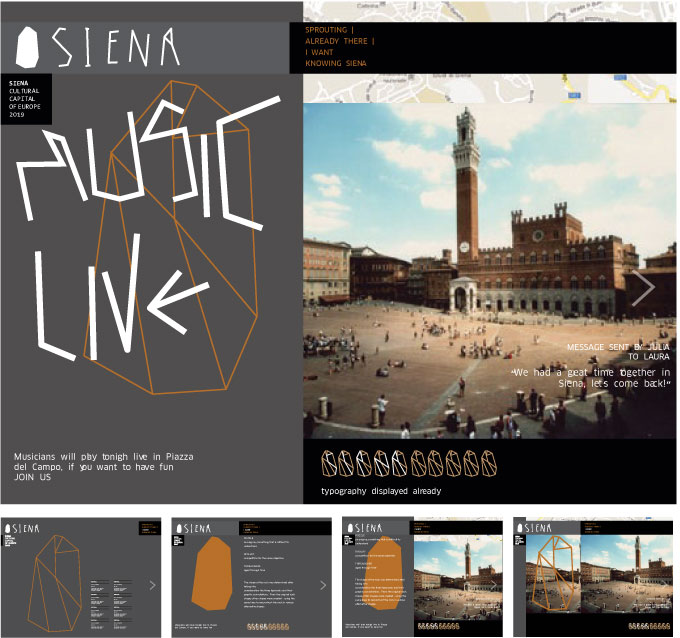
Task: Click the eighth stone icon in the typography row
Action: (454, 463)
